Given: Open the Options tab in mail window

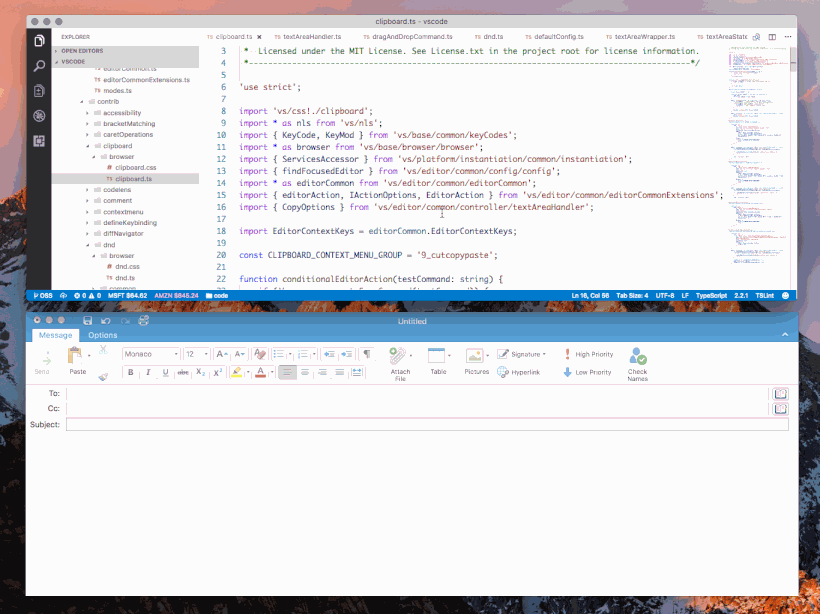Looking at the screenshot, I should coord(102,335).
